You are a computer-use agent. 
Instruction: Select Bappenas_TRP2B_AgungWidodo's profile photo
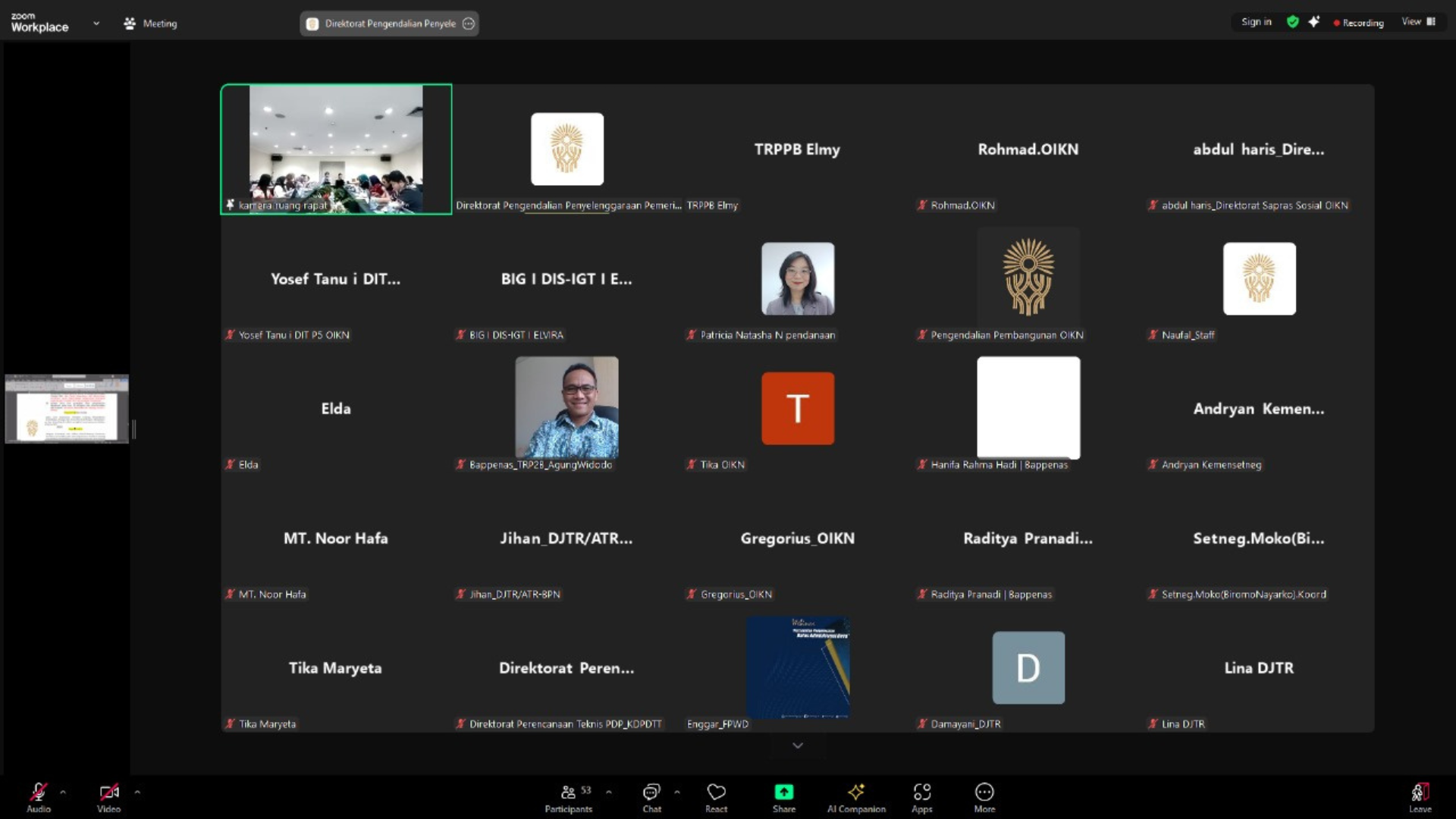[566, 407]
